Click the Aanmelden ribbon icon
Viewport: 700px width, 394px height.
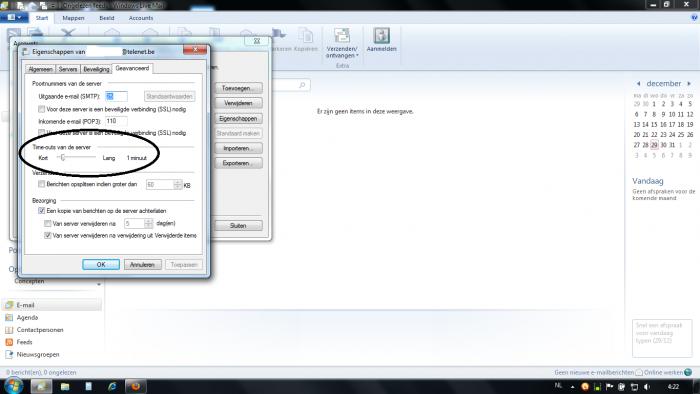[381, 36]
